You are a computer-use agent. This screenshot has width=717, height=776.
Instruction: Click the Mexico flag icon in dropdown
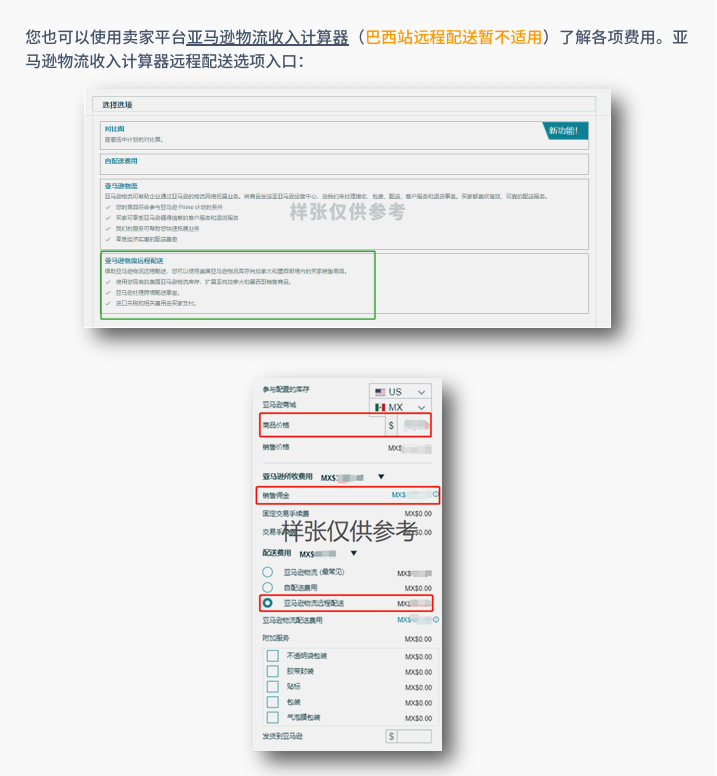pos(380,407)
